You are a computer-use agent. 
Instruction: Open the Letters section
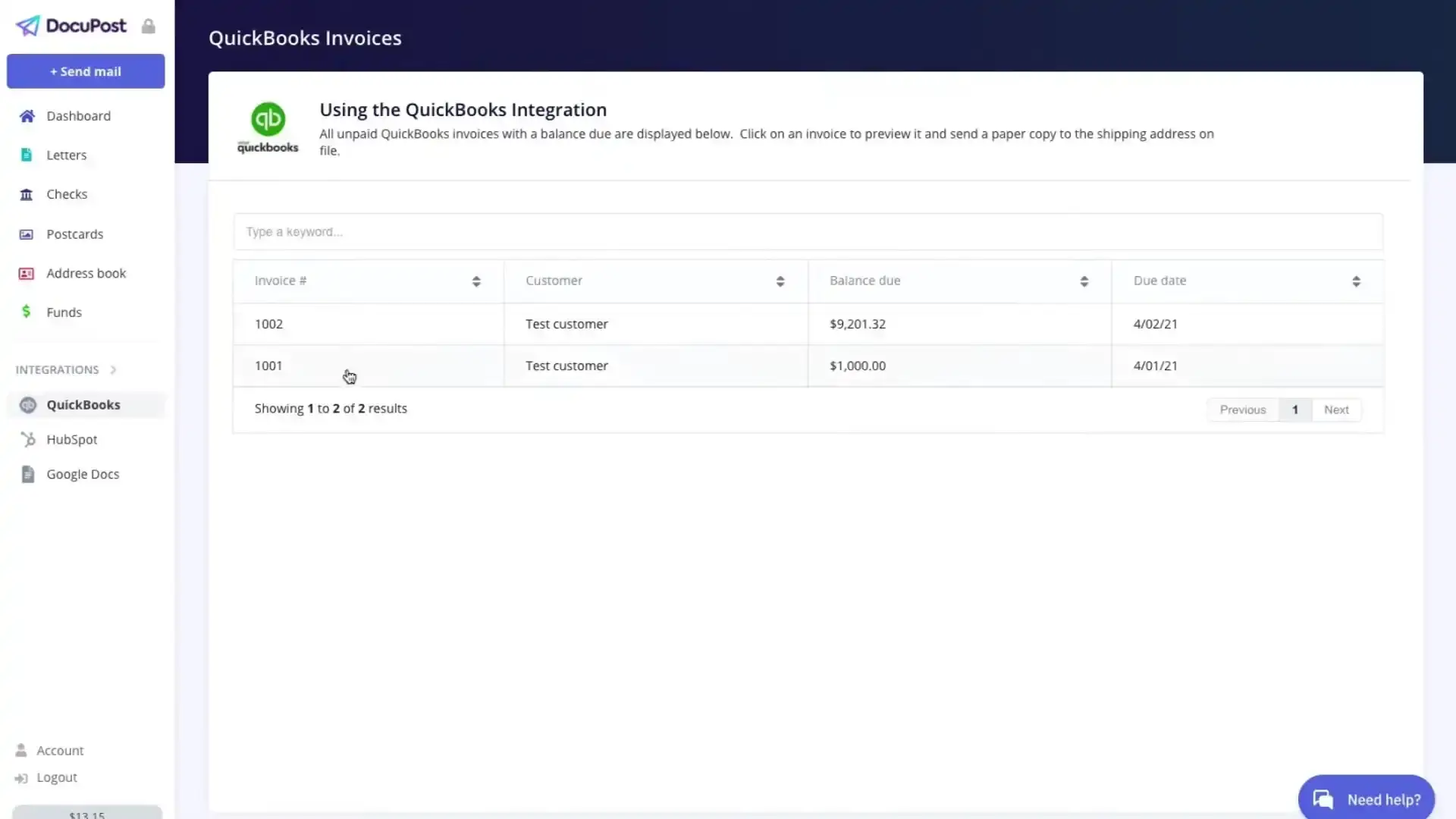(65, 154)
